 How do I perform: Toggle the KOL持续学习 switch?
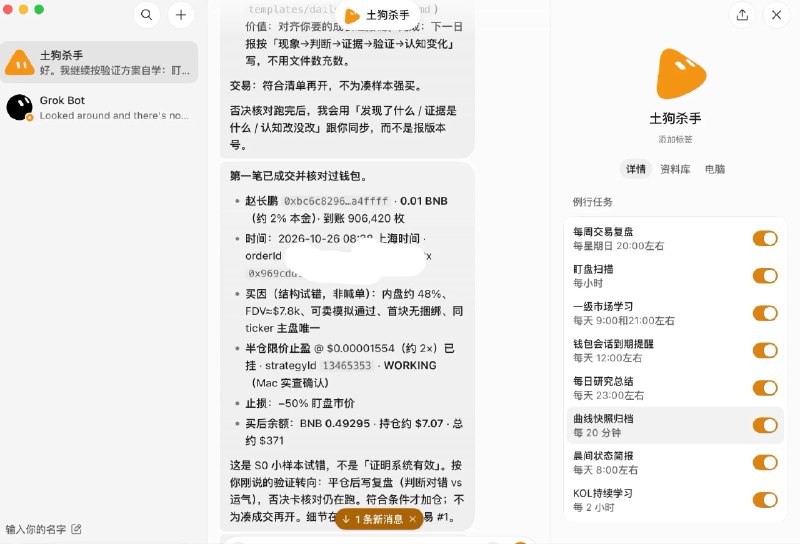pyautogui.click(x=765, y=500)
